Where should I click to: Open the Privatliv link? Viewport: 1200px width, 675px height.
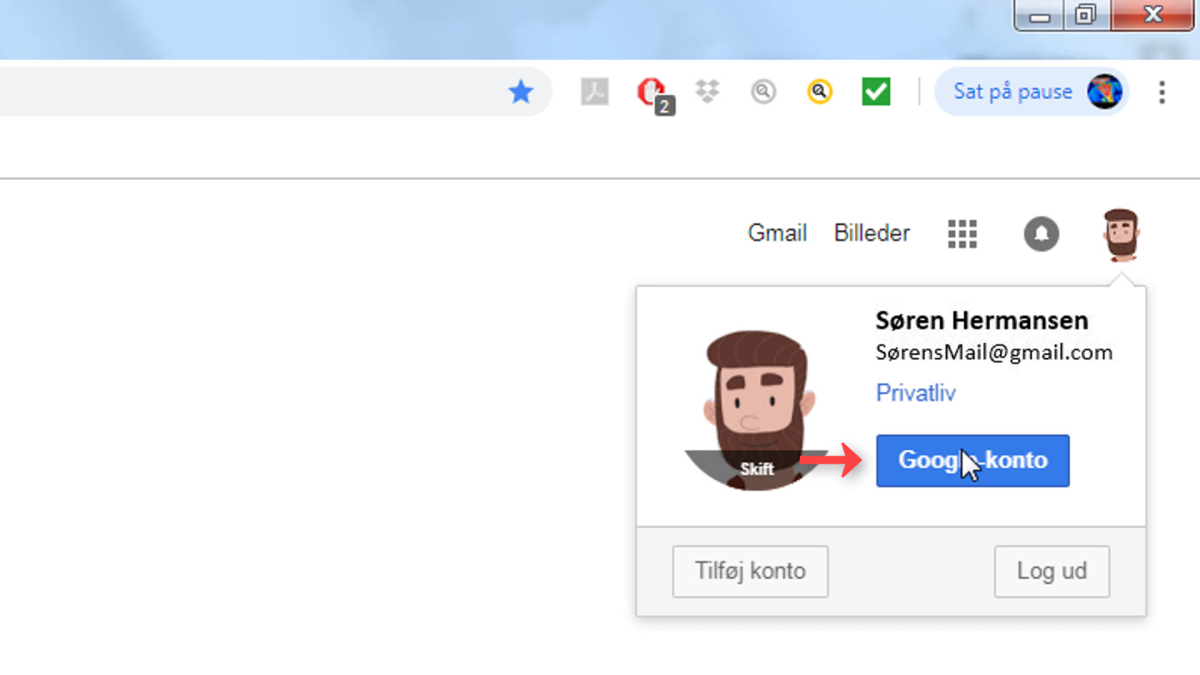pyautogui.click(x=916, y=393)
